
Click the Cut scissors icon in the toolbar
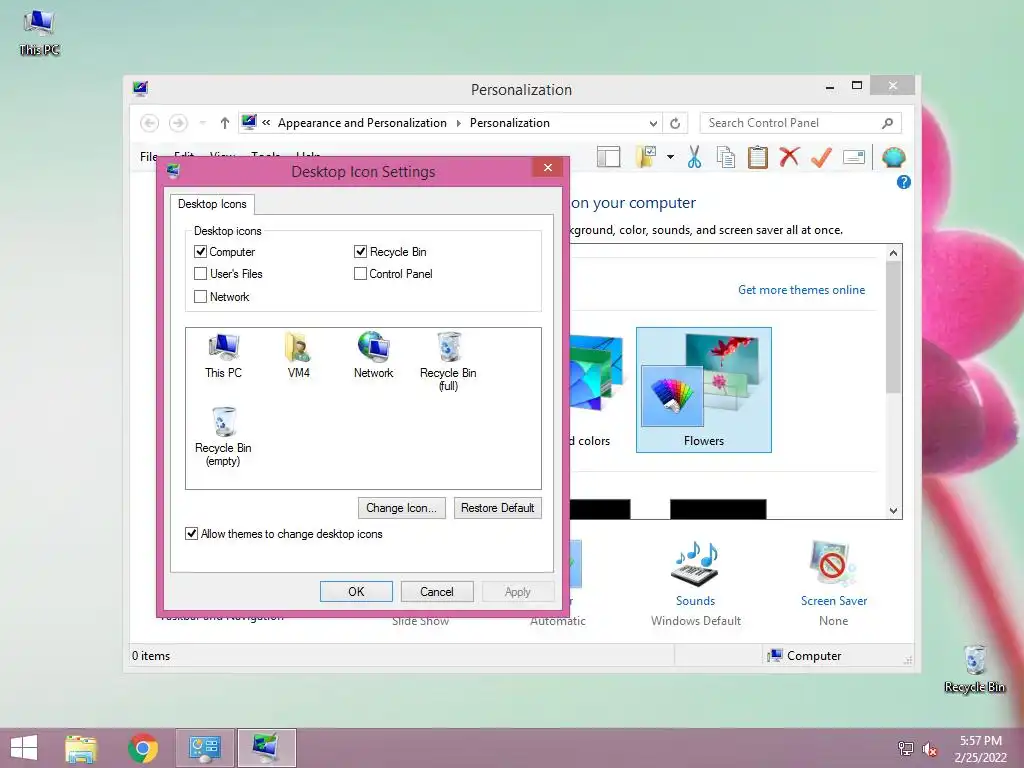(x=694, y=157)
